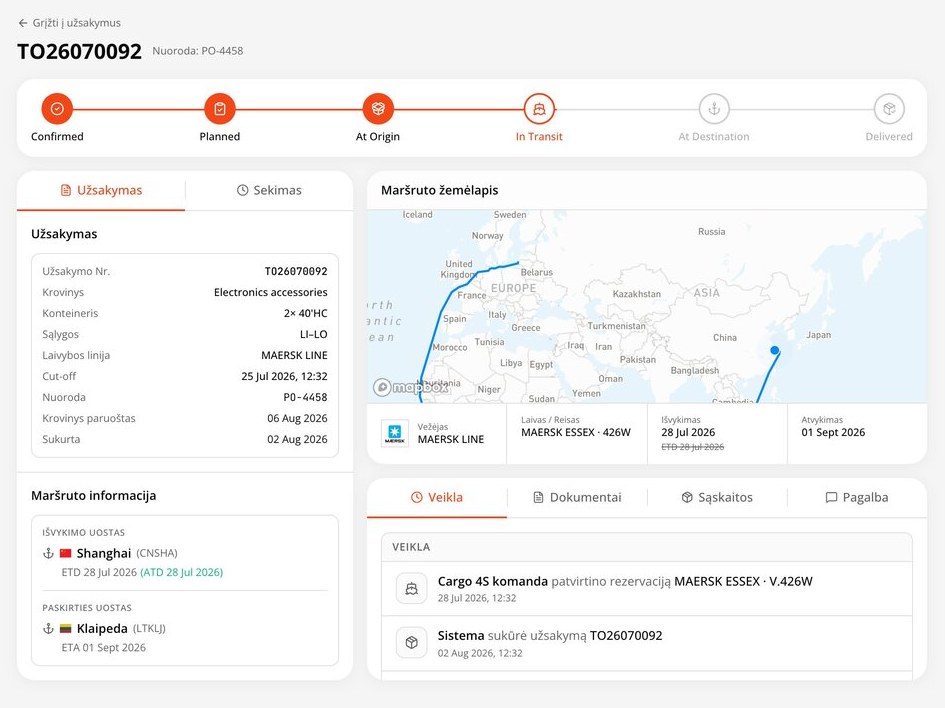Open the Pagalba tab
This screenshot has width=945, height=708.
[x=856, y=498]
